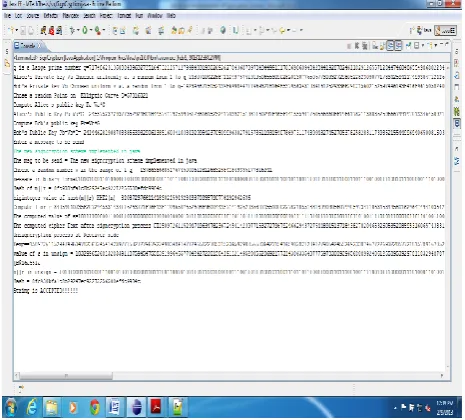Open the Source menu

pos(33,16)
